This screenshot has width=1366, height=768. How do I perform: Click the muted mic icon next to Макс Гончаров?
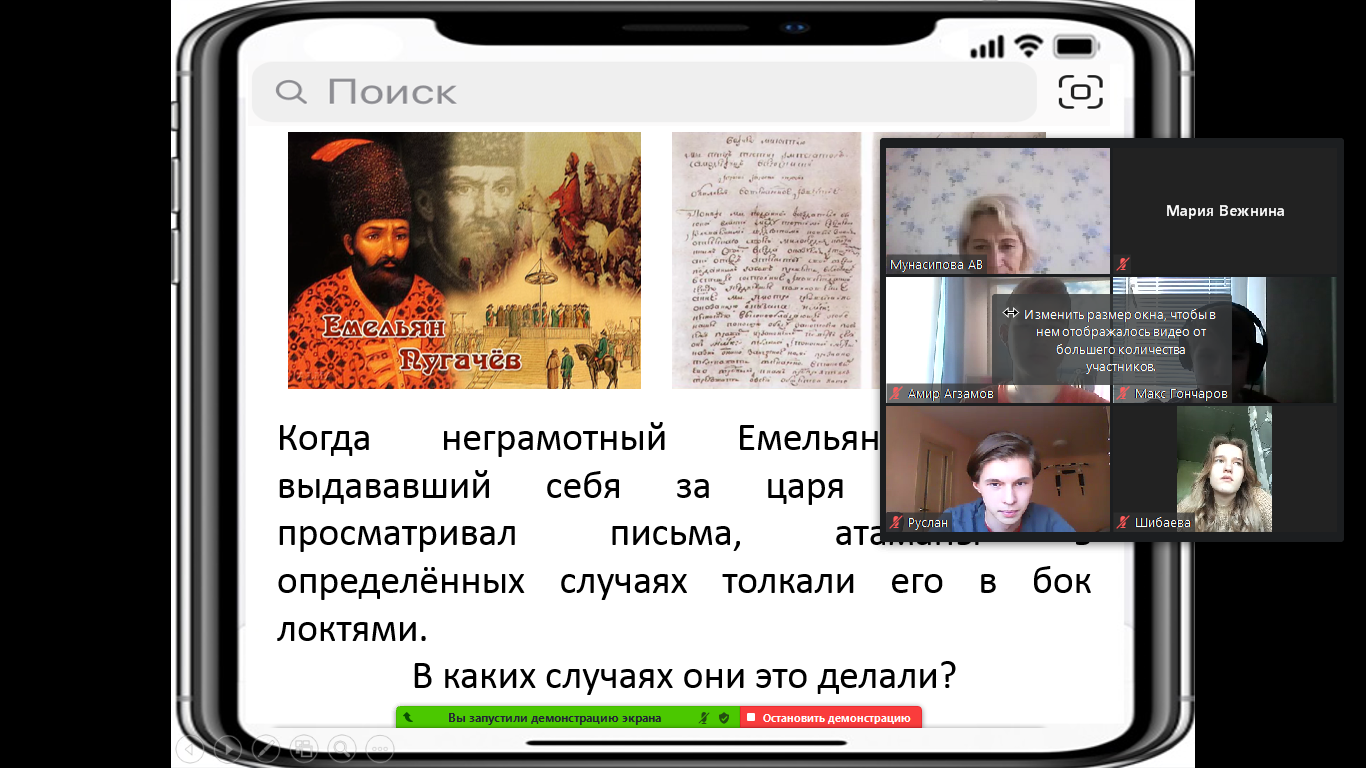tap(1123, 394)
